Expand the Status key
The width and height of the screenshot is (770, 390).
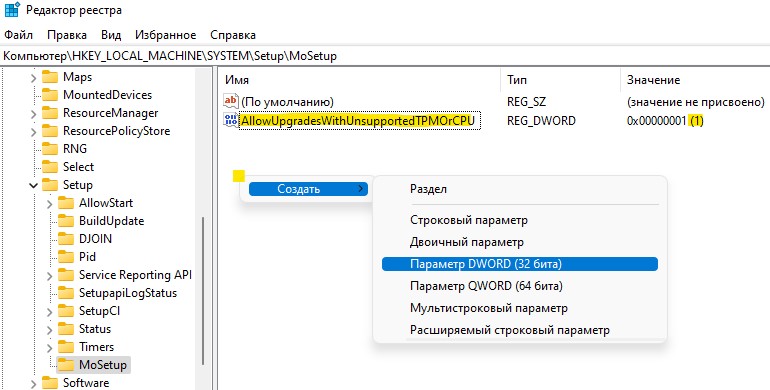point(50,330)
